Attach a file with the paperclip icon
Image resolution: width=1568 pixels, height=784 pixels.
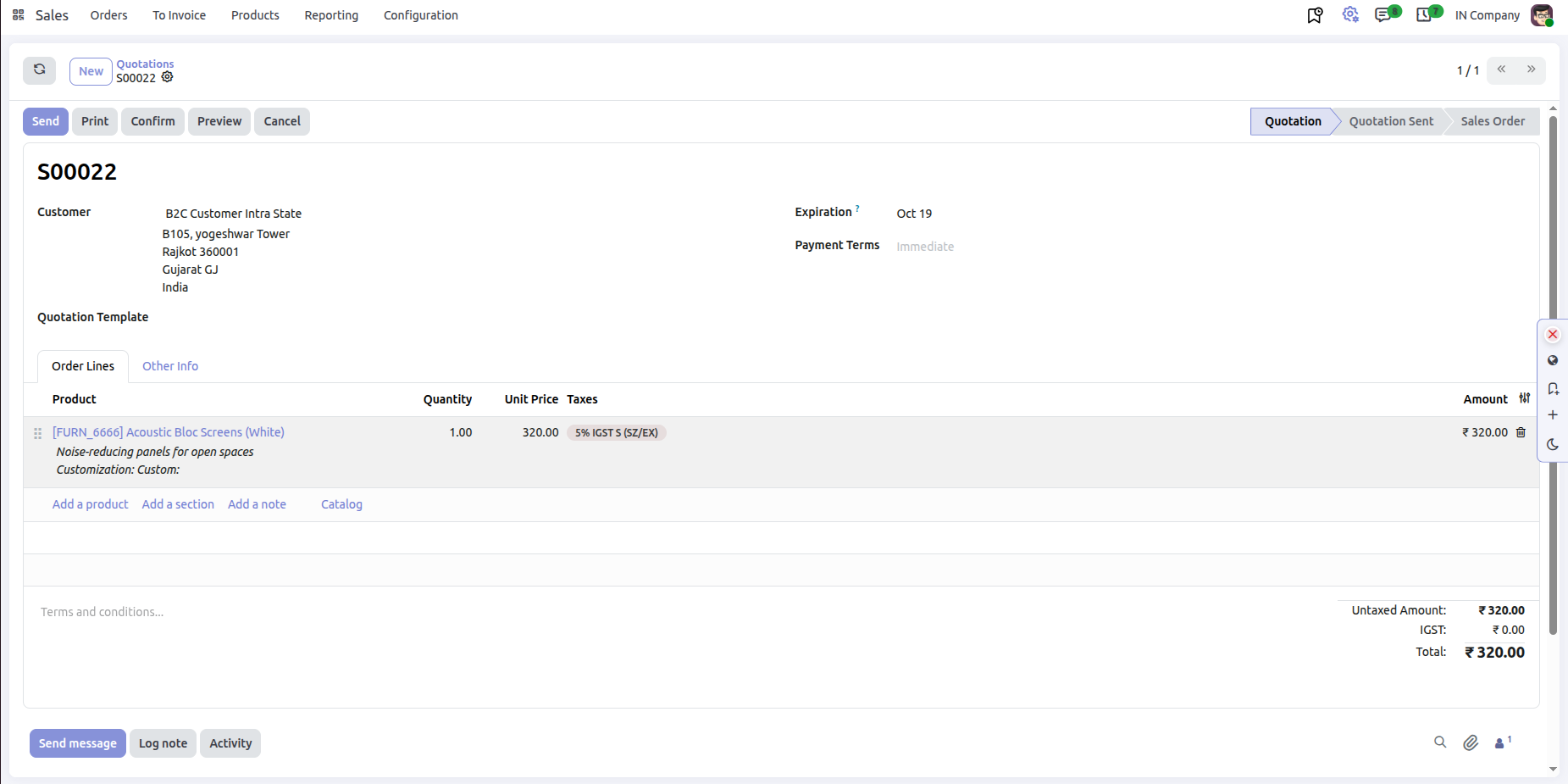(x=1471, y=742)
